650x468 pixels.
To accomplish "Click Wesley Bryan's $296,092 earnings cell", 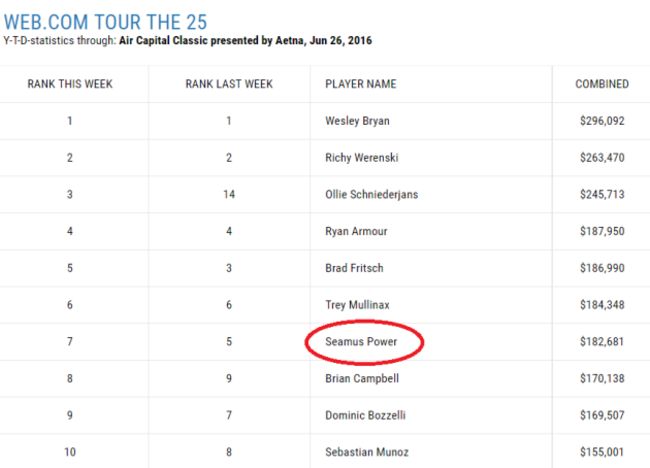I will click(602, 121).
